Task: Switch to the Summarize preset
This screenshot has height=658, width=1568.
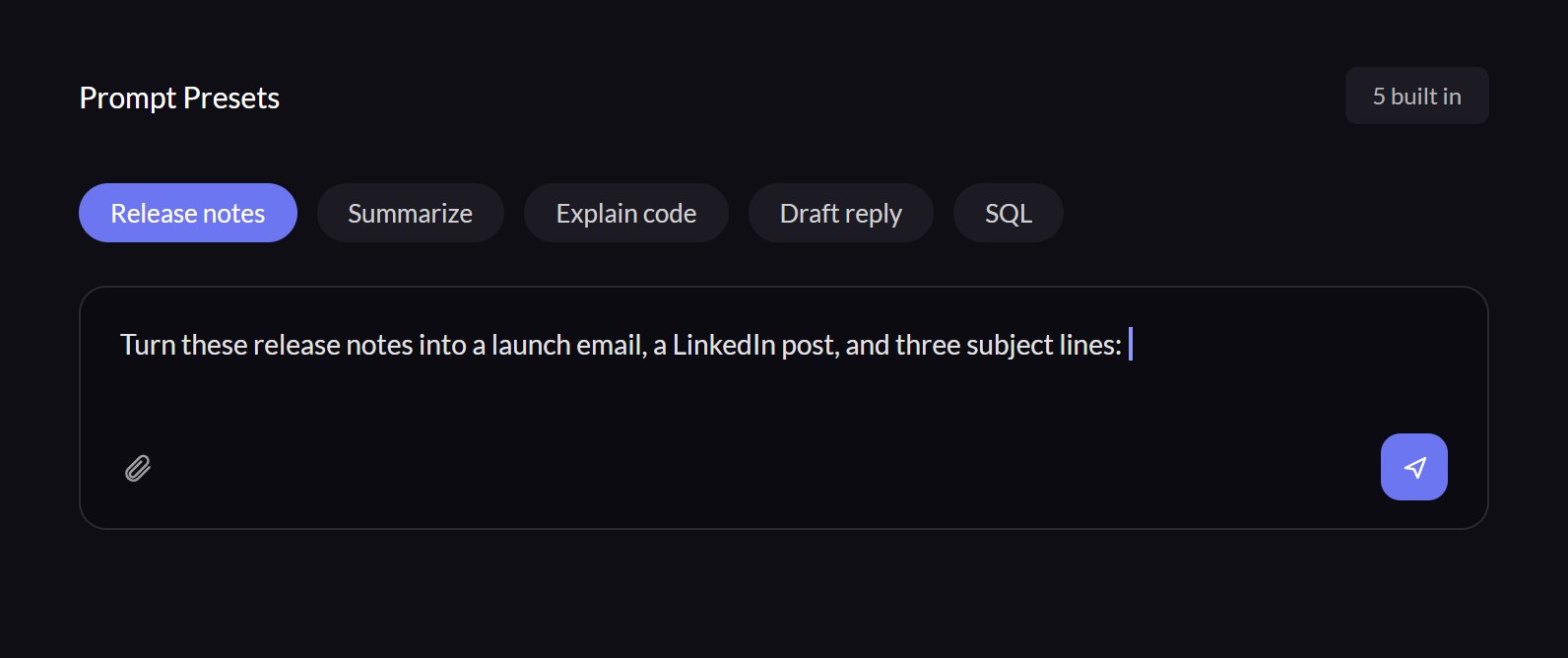Action: [411, 213]
